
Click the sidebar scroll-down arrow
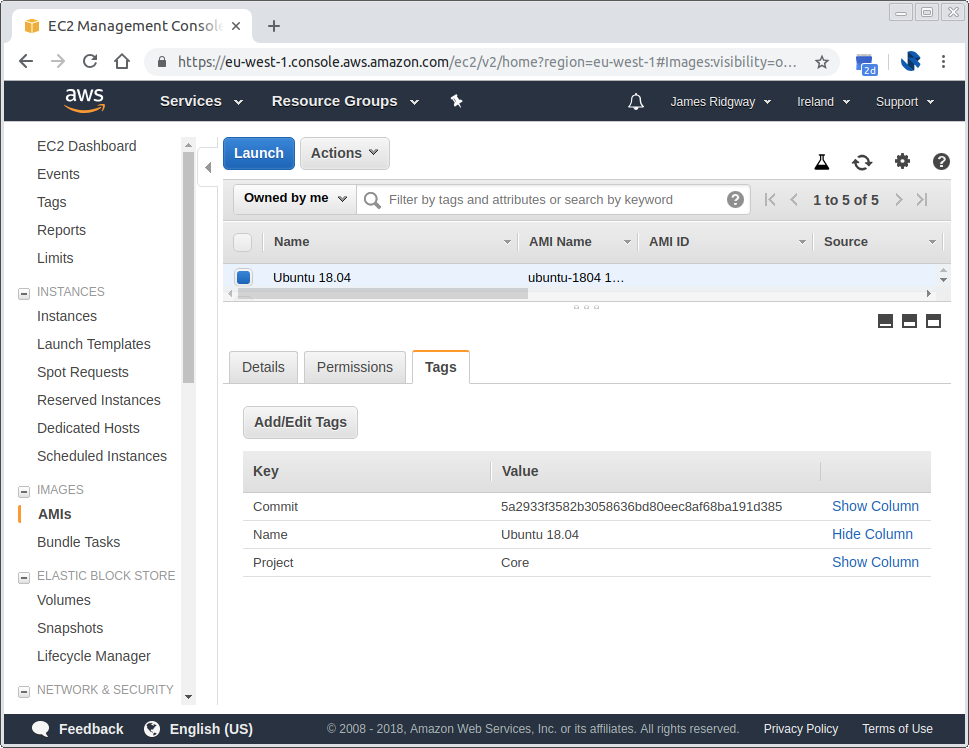coord(188,697)
